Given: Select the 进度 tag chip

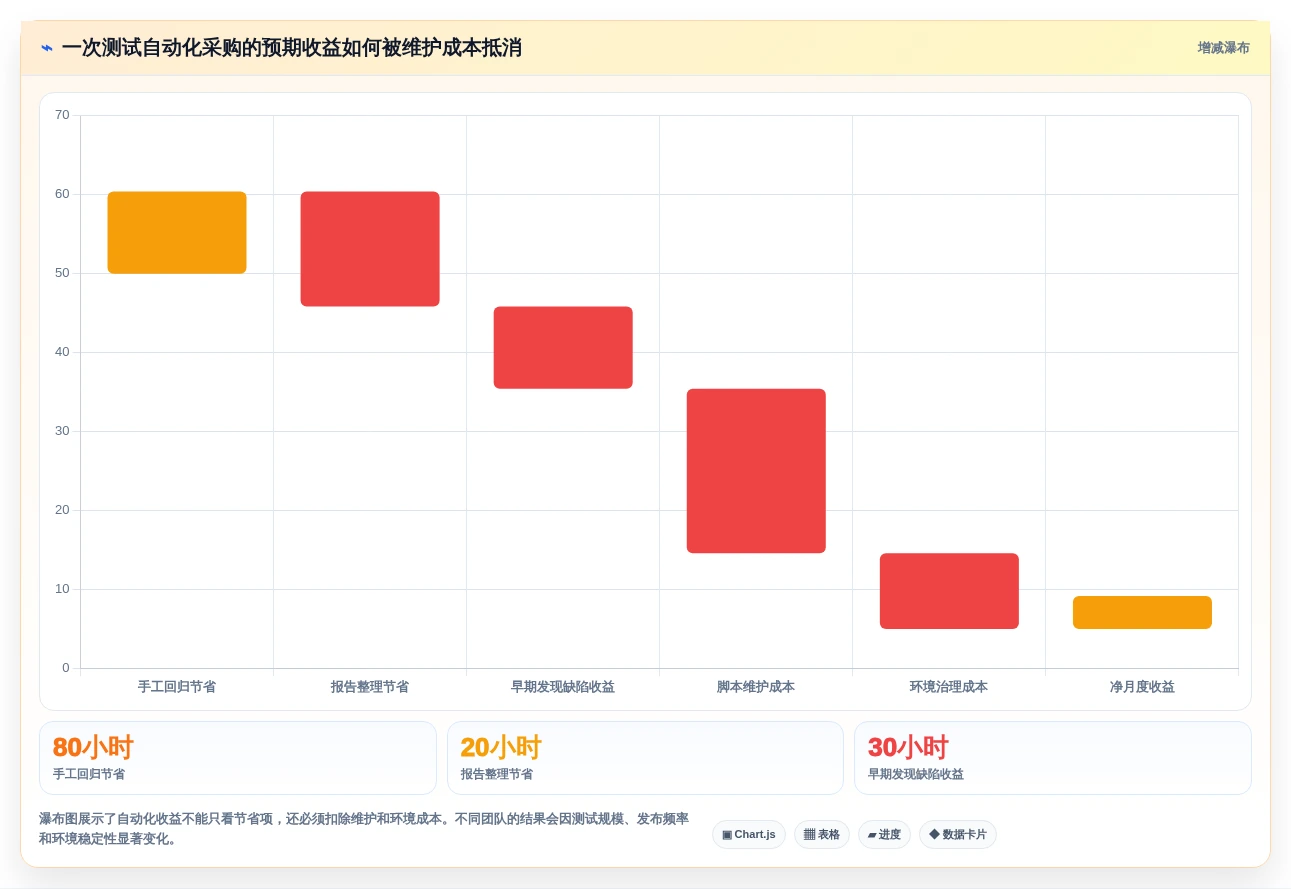Looking at the screenshot, I should (884, 834).
